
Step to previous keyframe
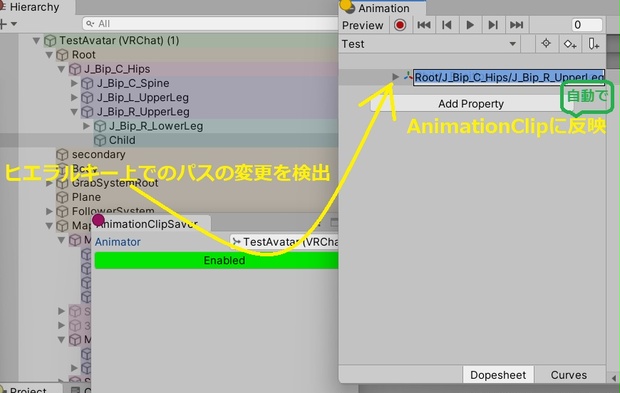pyautogui.click(x=447, y=25)
